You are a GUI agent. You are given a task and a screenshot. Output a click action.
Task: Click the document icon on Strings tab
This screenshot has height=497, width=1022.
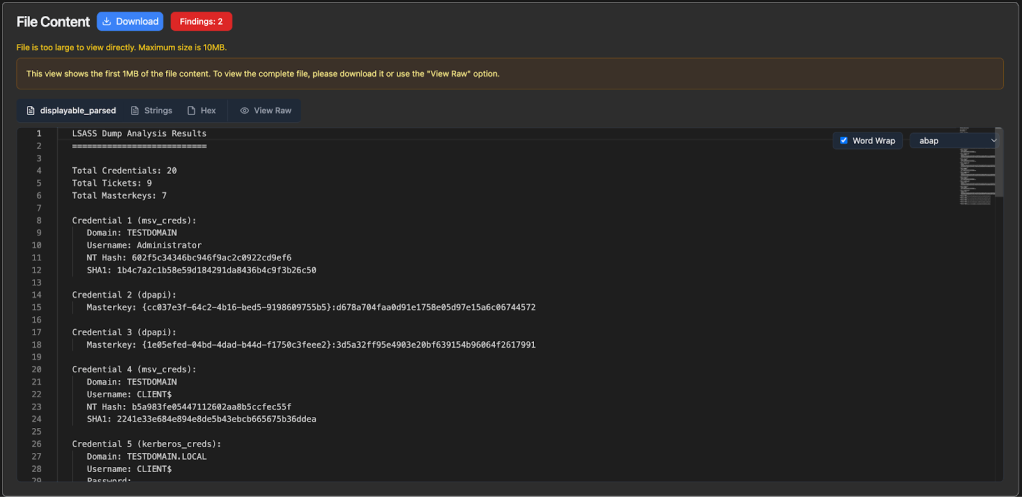tap(135, 110)
